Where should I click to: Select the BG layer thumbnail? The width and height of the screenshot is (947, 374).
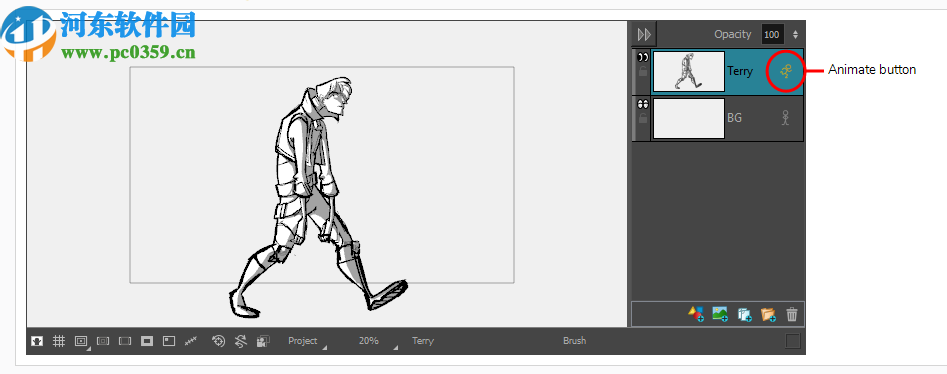coord(689,118)
